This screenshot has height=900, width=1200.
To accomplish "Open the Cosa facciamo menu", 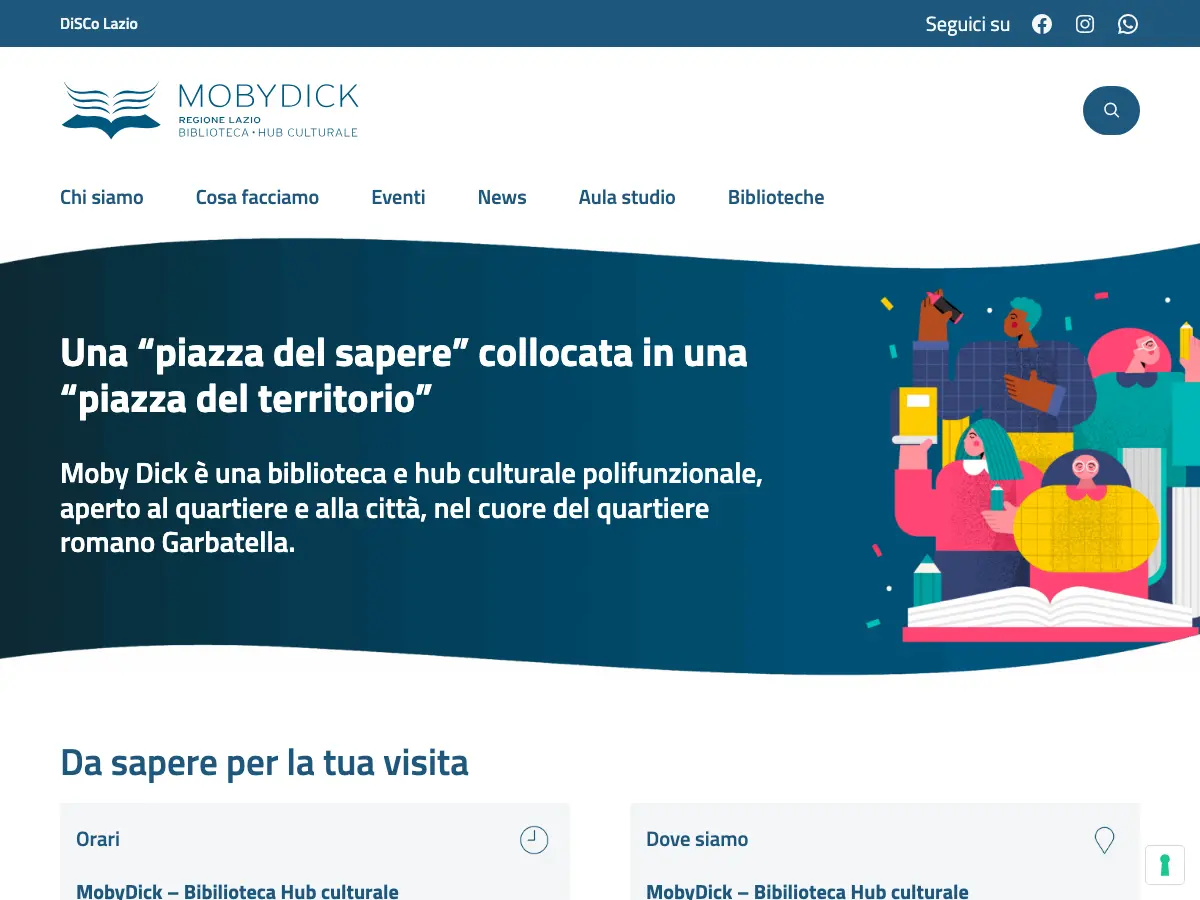I will [x=257, y=197].
